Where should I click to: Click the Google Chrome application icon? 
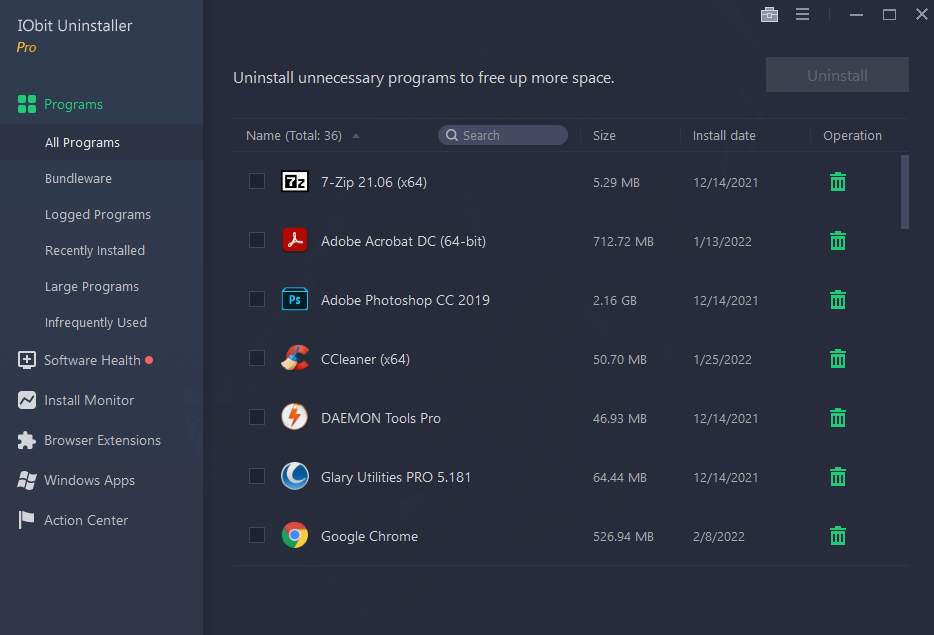click(x=295, y=535)
